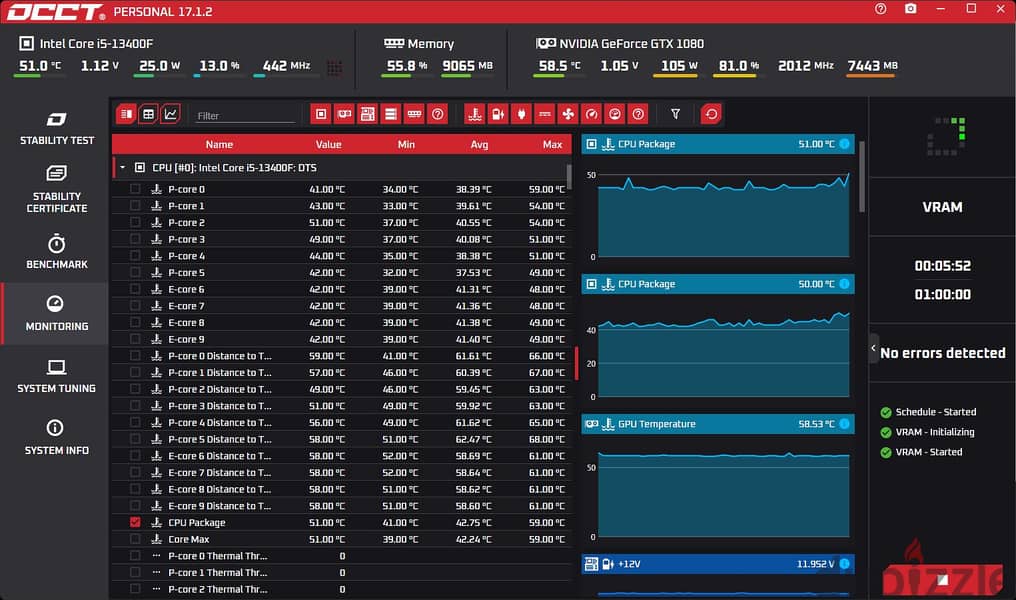The image size is (1016, 600).
Task: Sort table by Min column header
Action: 406,144
